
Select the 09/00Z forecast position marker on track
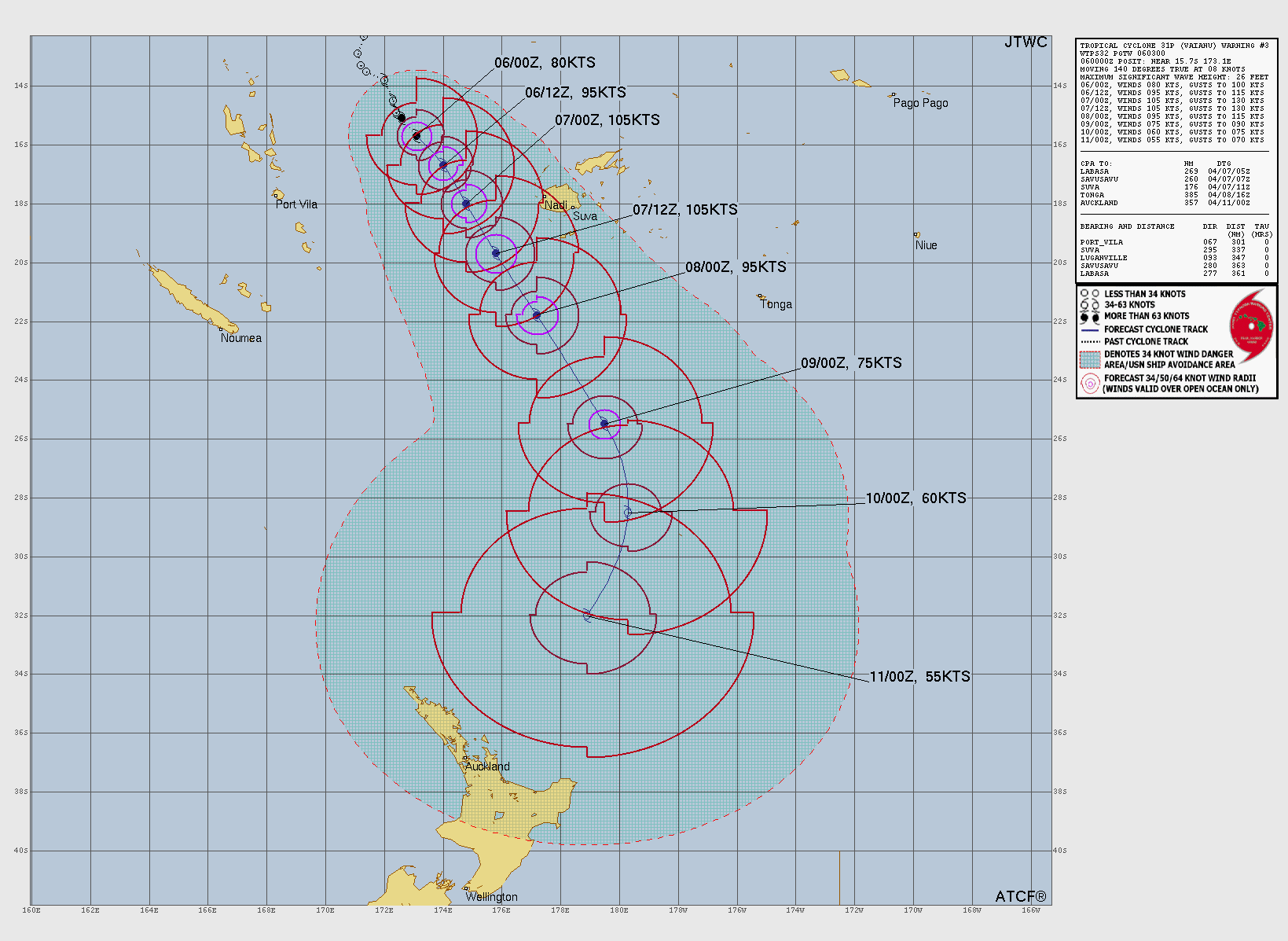[604, 424]
